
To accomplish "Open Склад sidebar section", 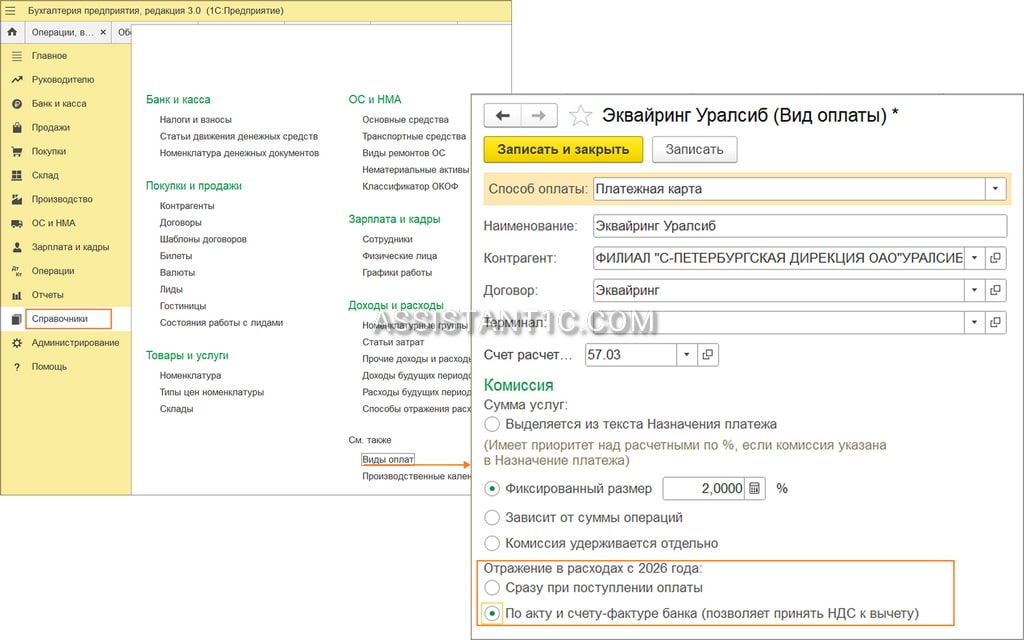I will click(x=45, y=175).
